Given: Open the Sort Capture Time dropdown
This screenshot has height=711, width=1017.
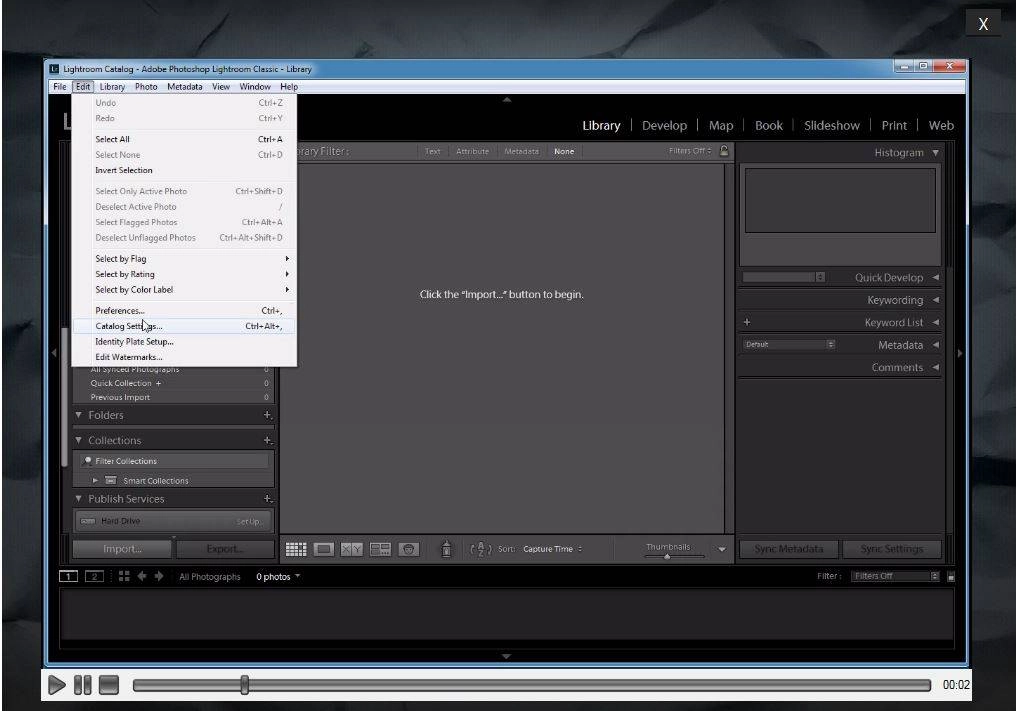Looking at the screenshot, I should 553,549.
